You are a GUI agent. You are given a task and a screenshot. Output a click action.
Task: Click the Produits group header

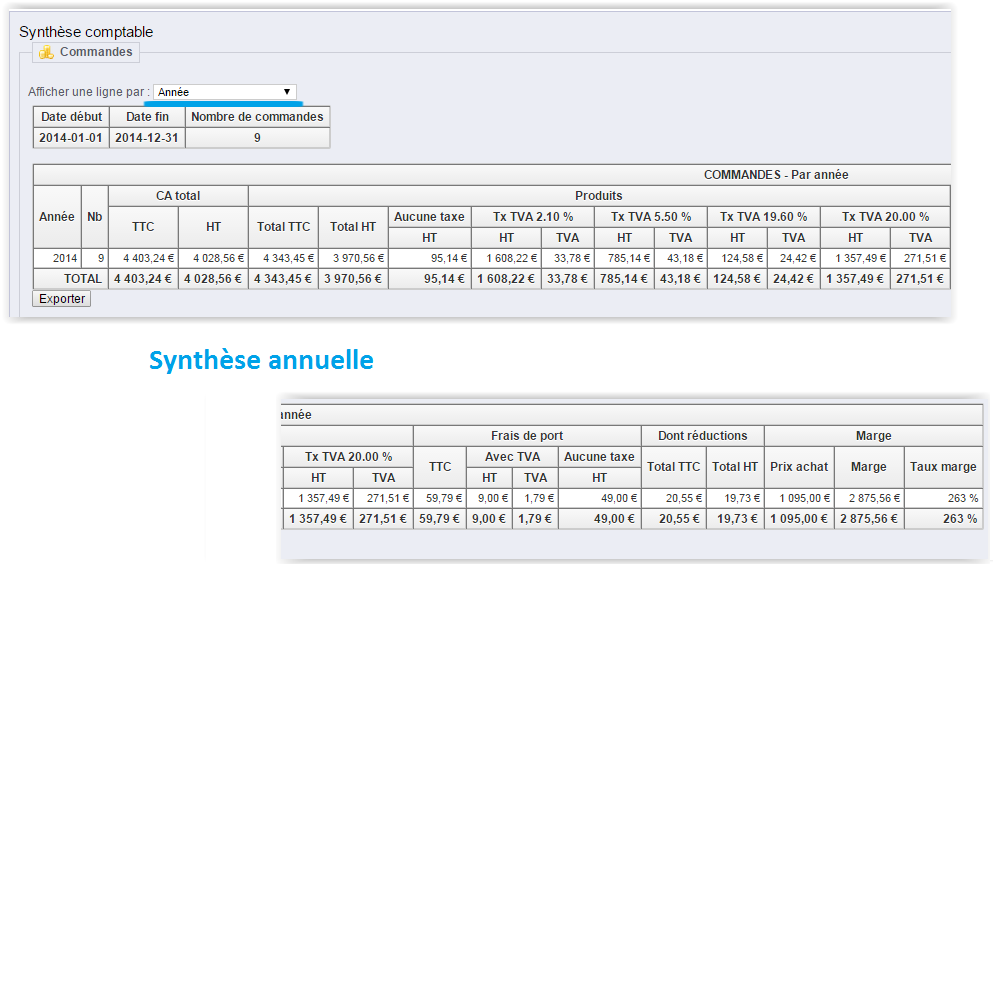click(x=598, y=196)
